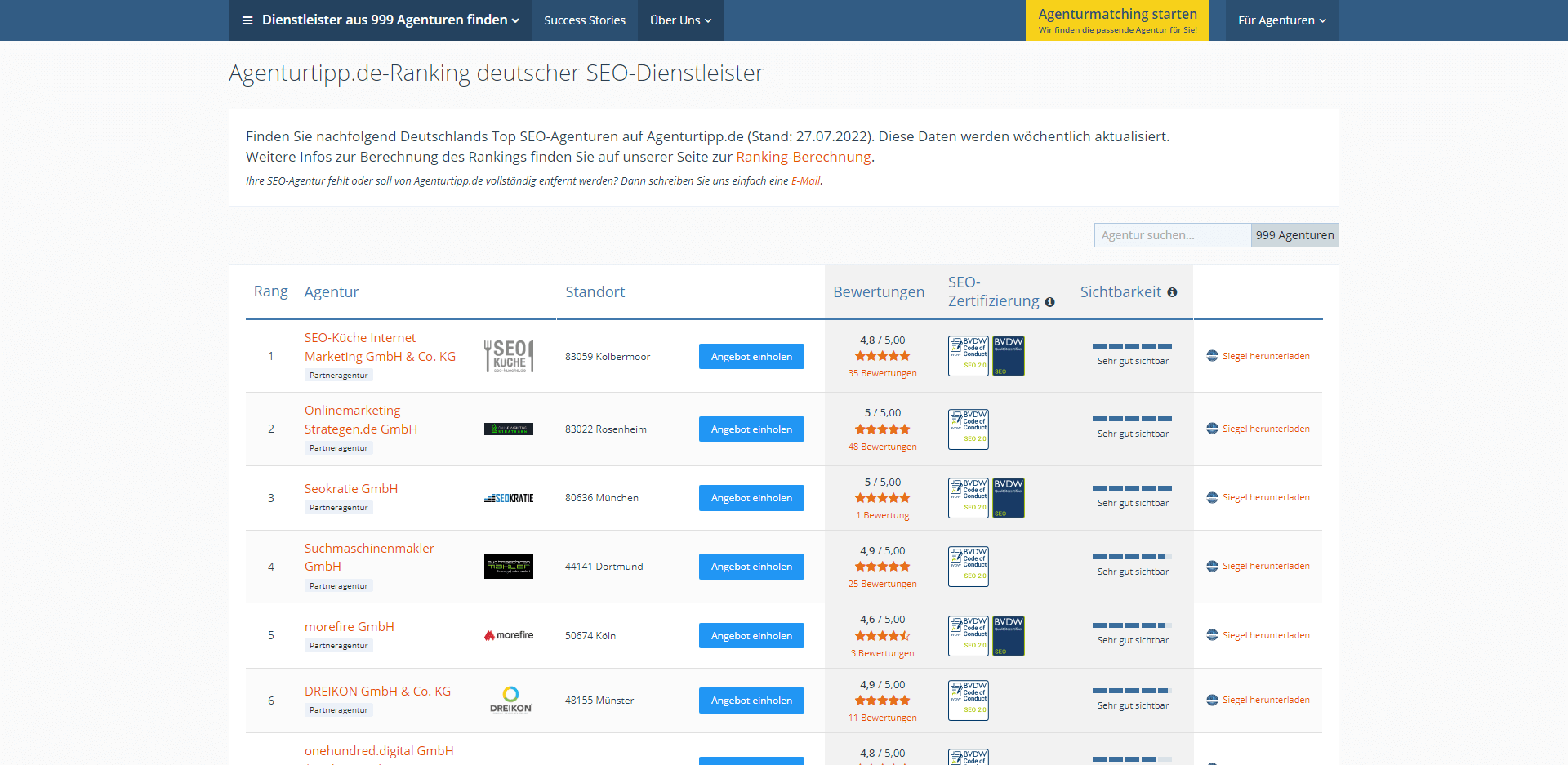The height and width of the screenshot is (765, 1568).
Task: Click star rating for morefire GmbH
Action: pyautogui.click(x=882, y=636)
